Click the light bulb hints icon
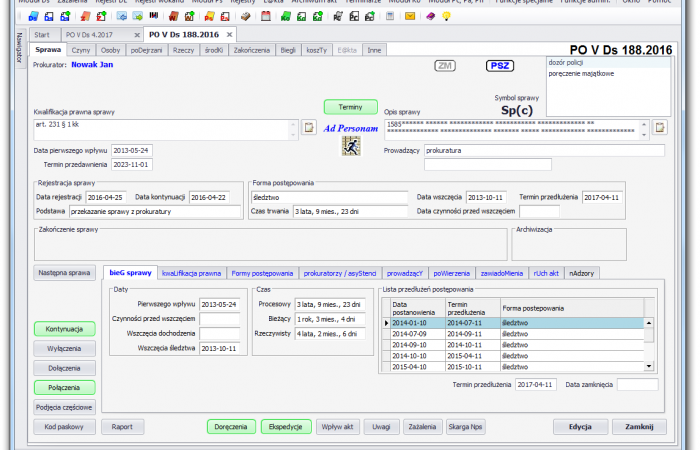Image resolution: width=700 pixels, height=450 pixels. click(446, 17)
